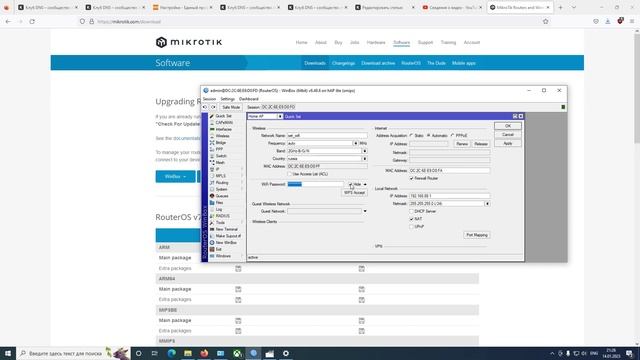Click the Renew button
The height and width of the screenshot is (360, 640).
point(462,144)
